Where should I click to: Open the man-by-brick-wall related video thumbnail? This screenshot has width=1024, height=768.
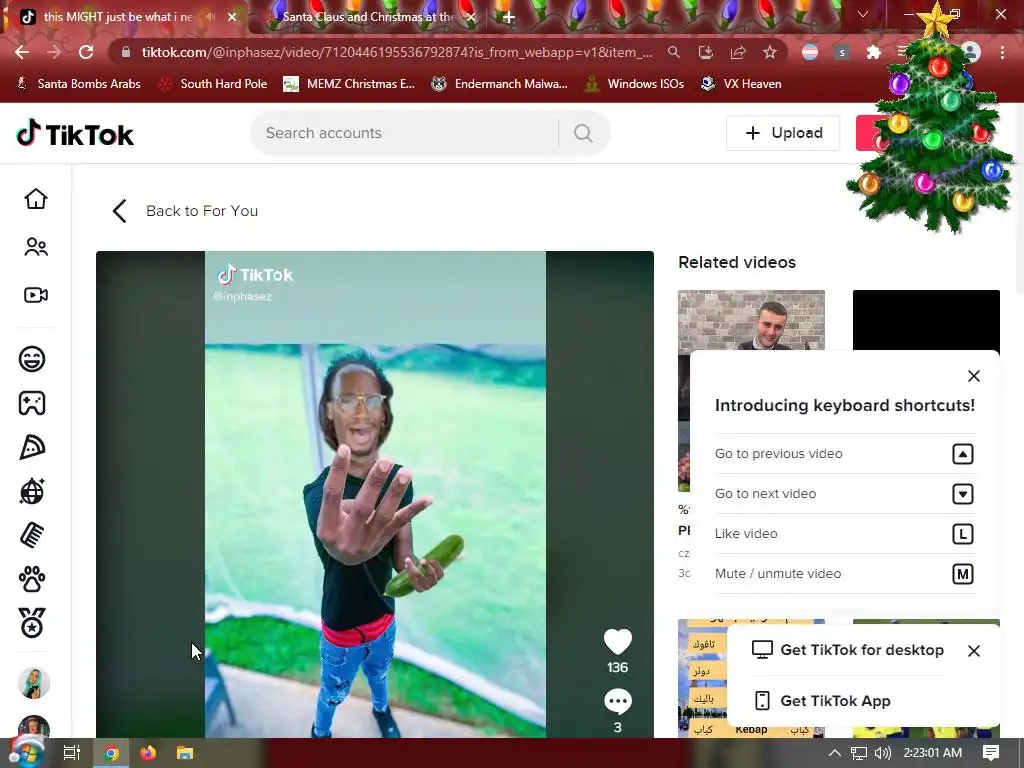[x=751, y=320]
